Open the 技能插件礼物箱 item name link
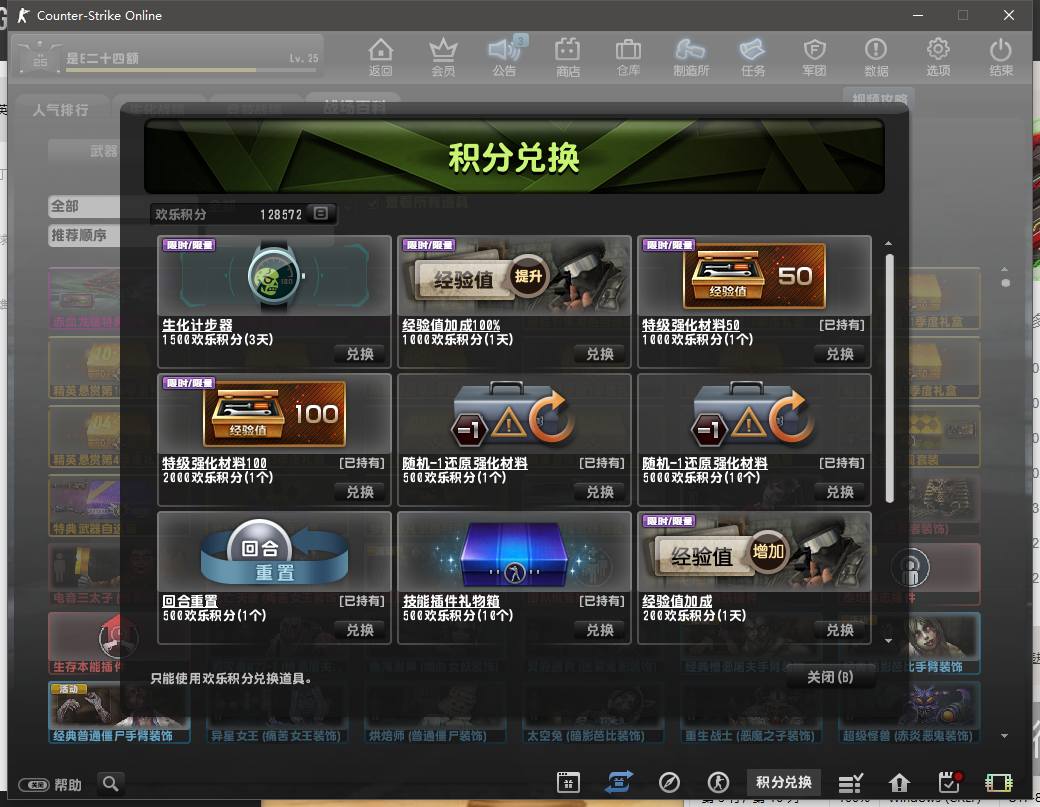Screen dimensions: 1040x807 click(x=451, y=601)
